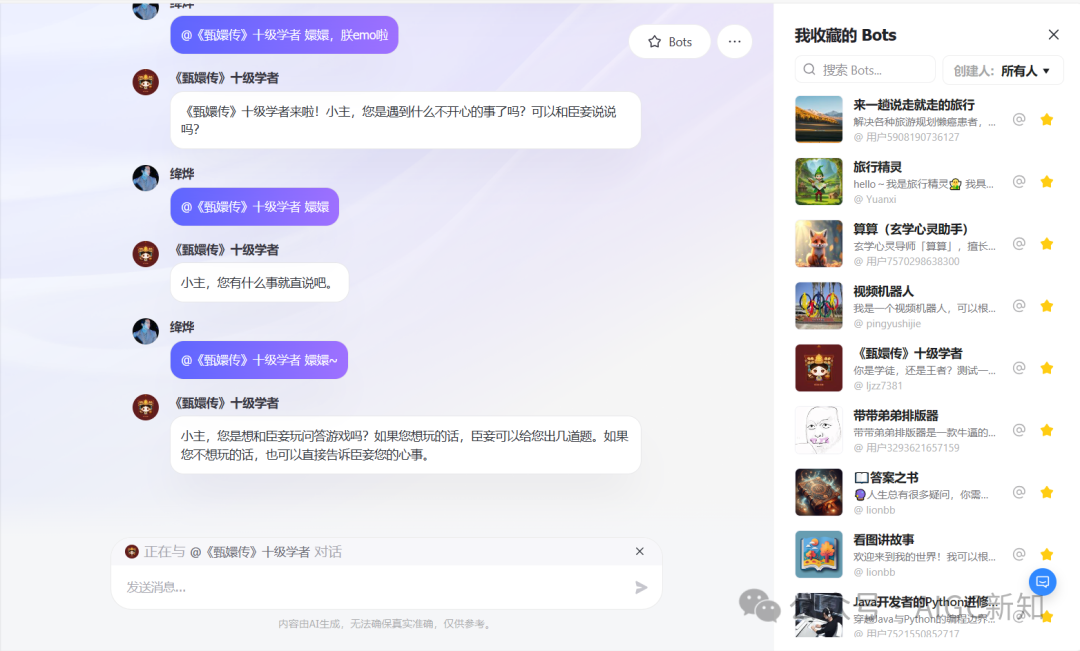Click 带带弟弟排版器 bot title
This screenshot has width=1080, height=651.
(x=895, y=415)
